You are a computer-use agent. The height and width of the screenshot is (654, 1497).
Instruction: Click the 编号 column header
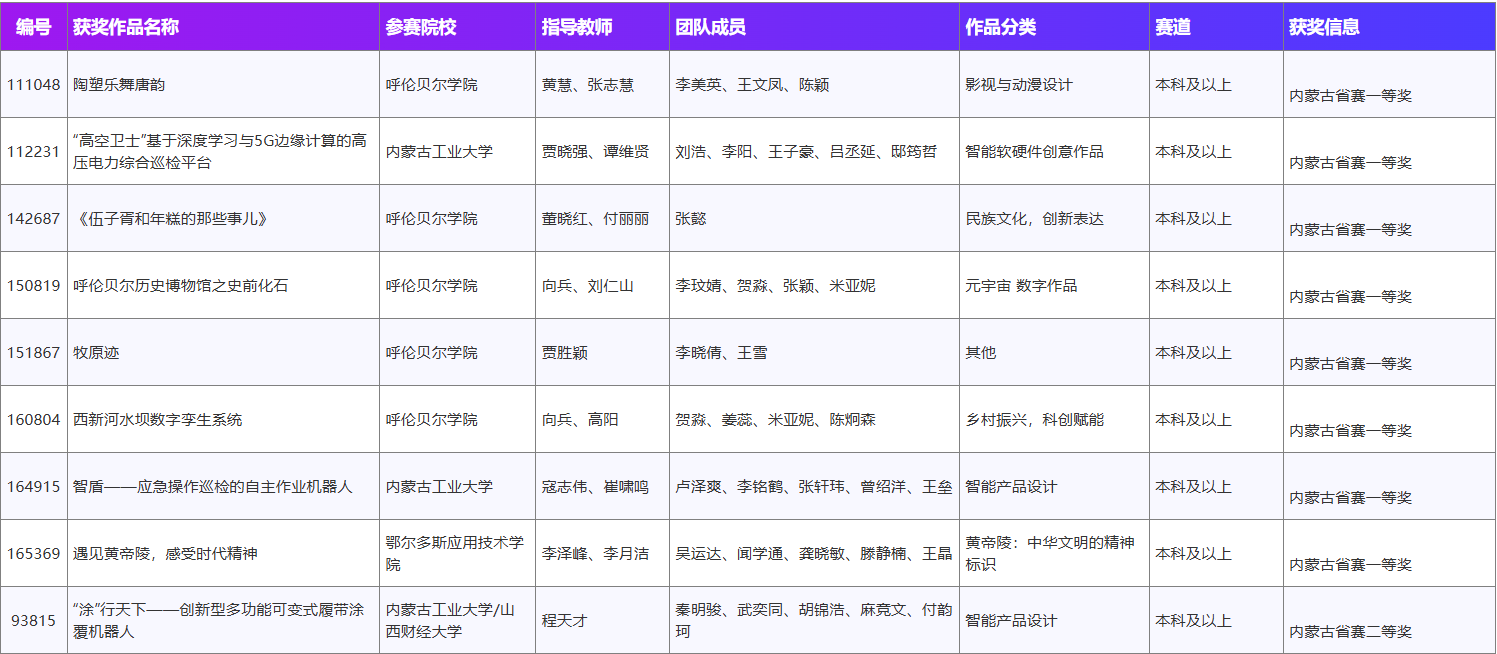(x=33, y=27)
